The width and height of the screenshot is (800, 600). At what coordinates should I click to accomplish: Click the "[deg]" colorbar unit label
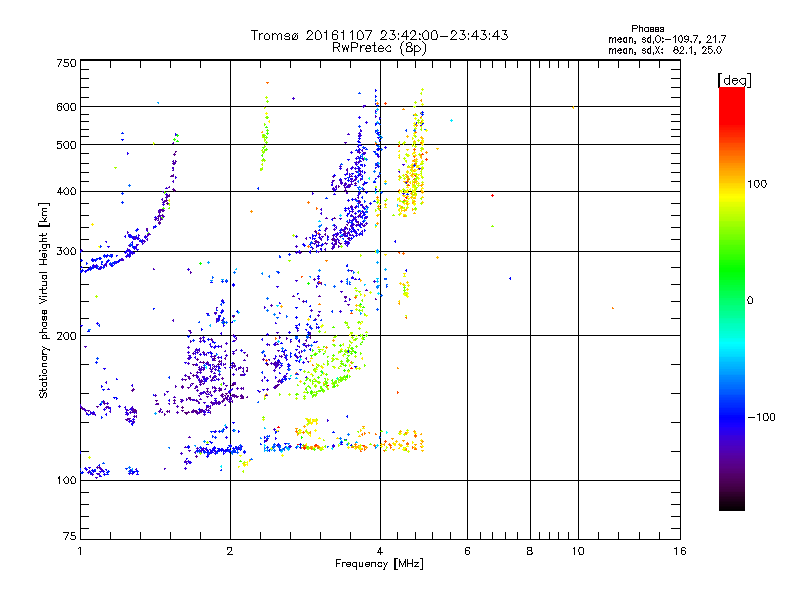(x=734, y=80)
